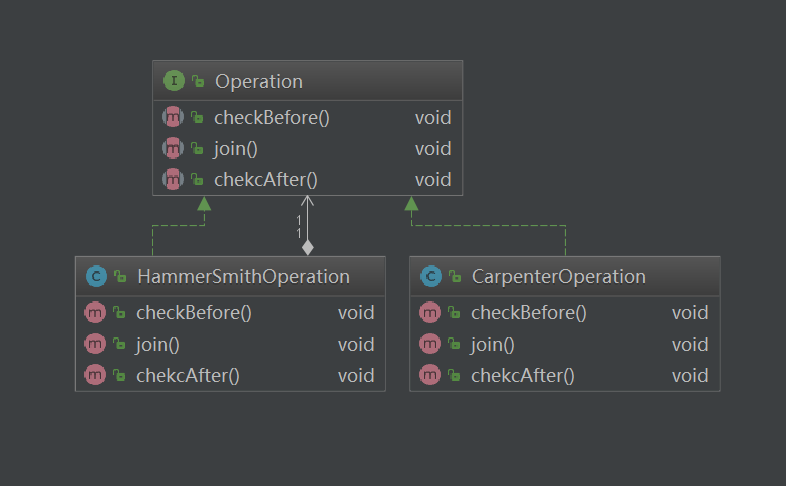Image resolution: width=786 pixels, height=486 pixels.
Task: Click the void return type of Operation join()
Action: click(433, 149)
